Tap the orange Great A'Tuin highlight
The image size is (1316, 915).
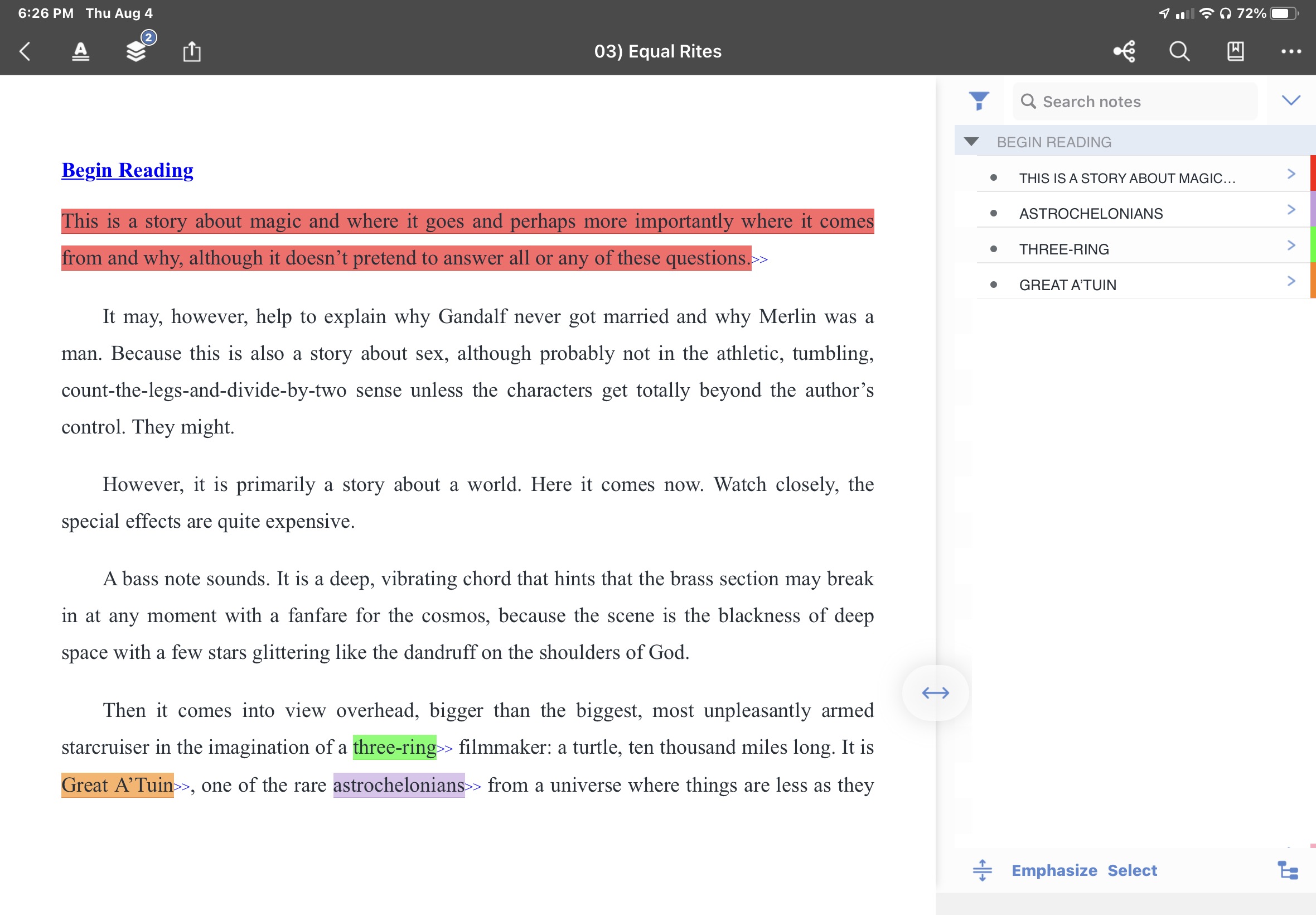118,785
